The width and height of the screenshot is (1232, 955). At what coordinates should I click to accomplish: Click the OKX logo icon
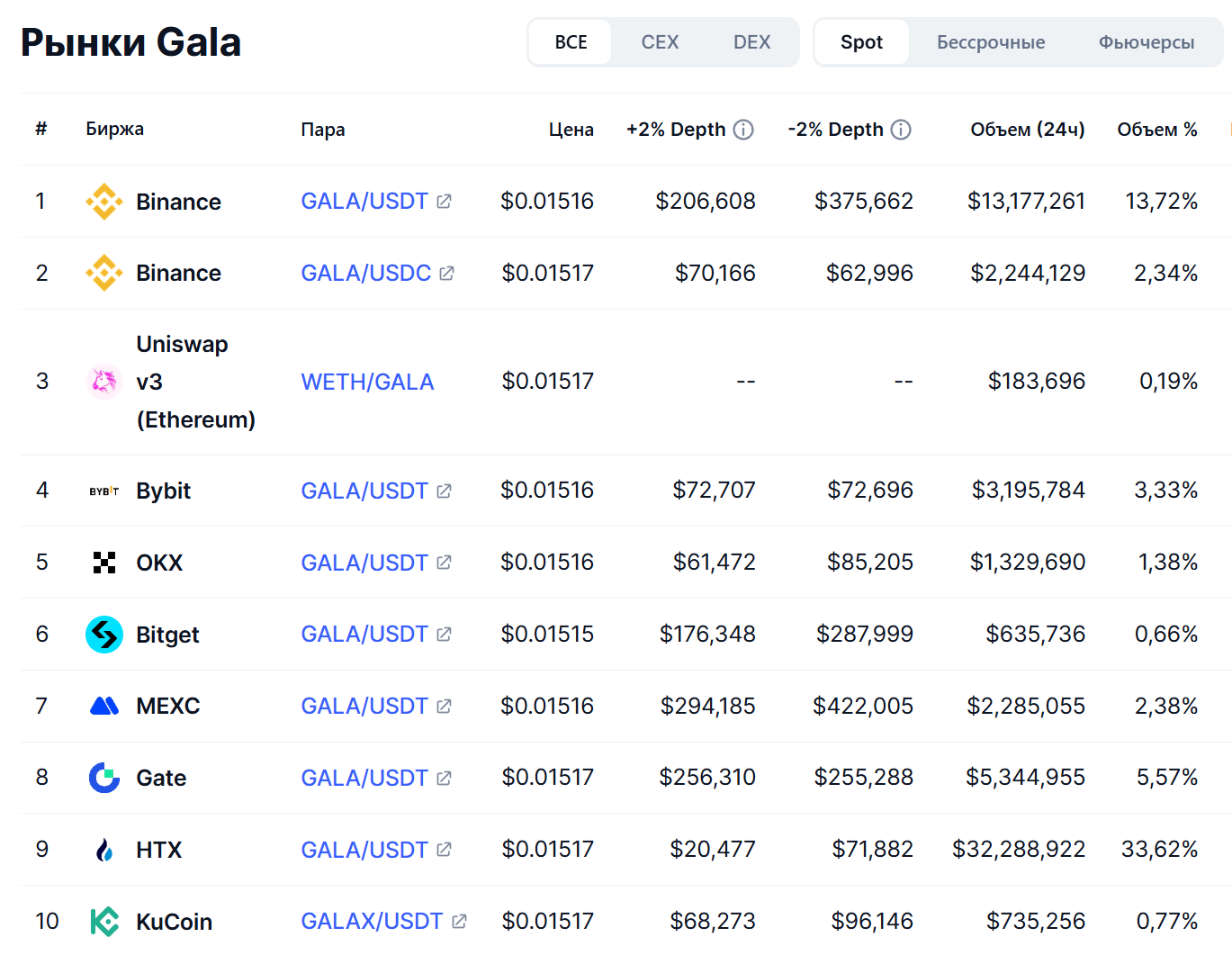104,563
